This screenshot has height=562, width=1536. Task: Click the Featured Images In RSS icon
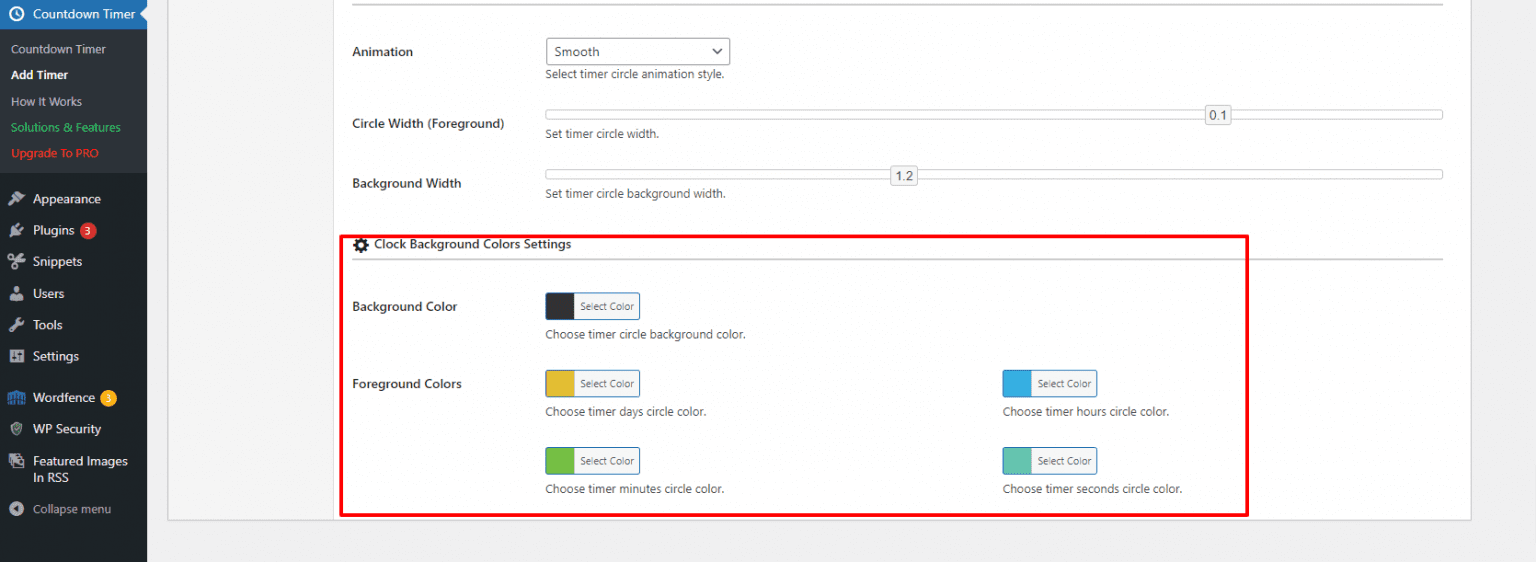(x=16, y=461)
